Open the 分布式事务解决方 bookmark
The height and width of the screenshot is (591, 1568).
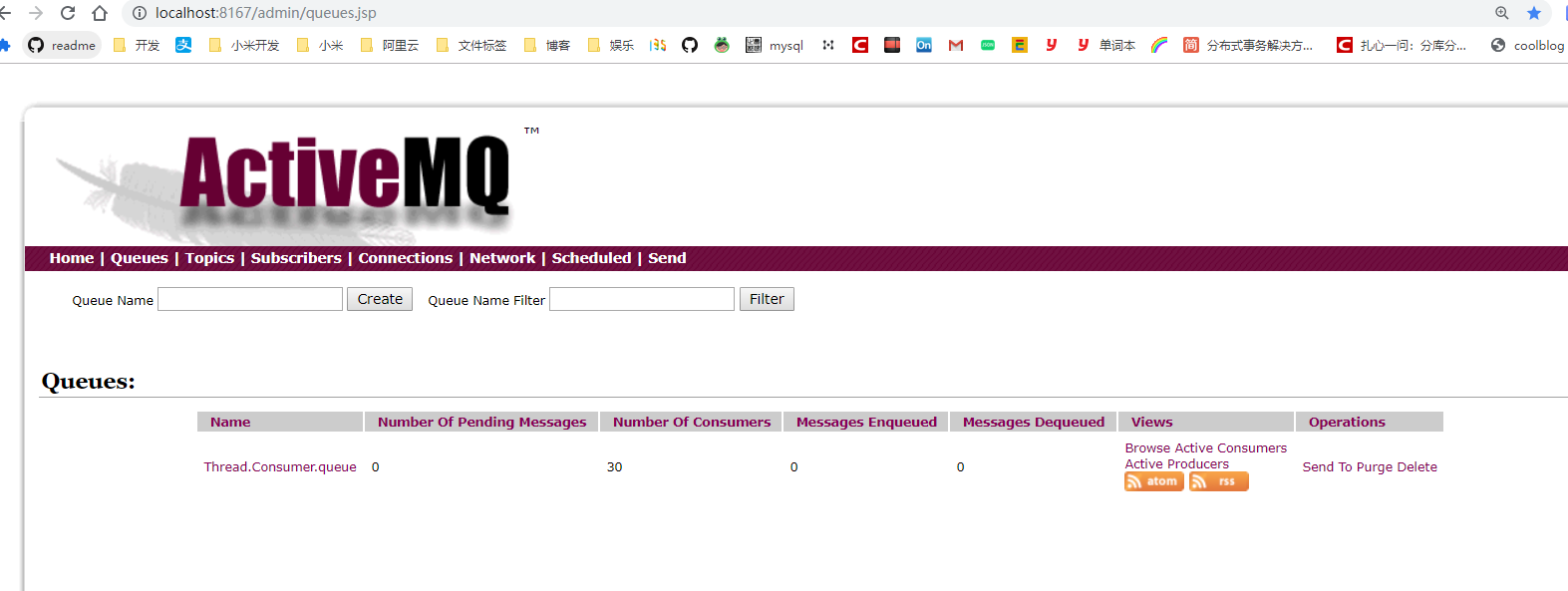[x=1248, y=45]
